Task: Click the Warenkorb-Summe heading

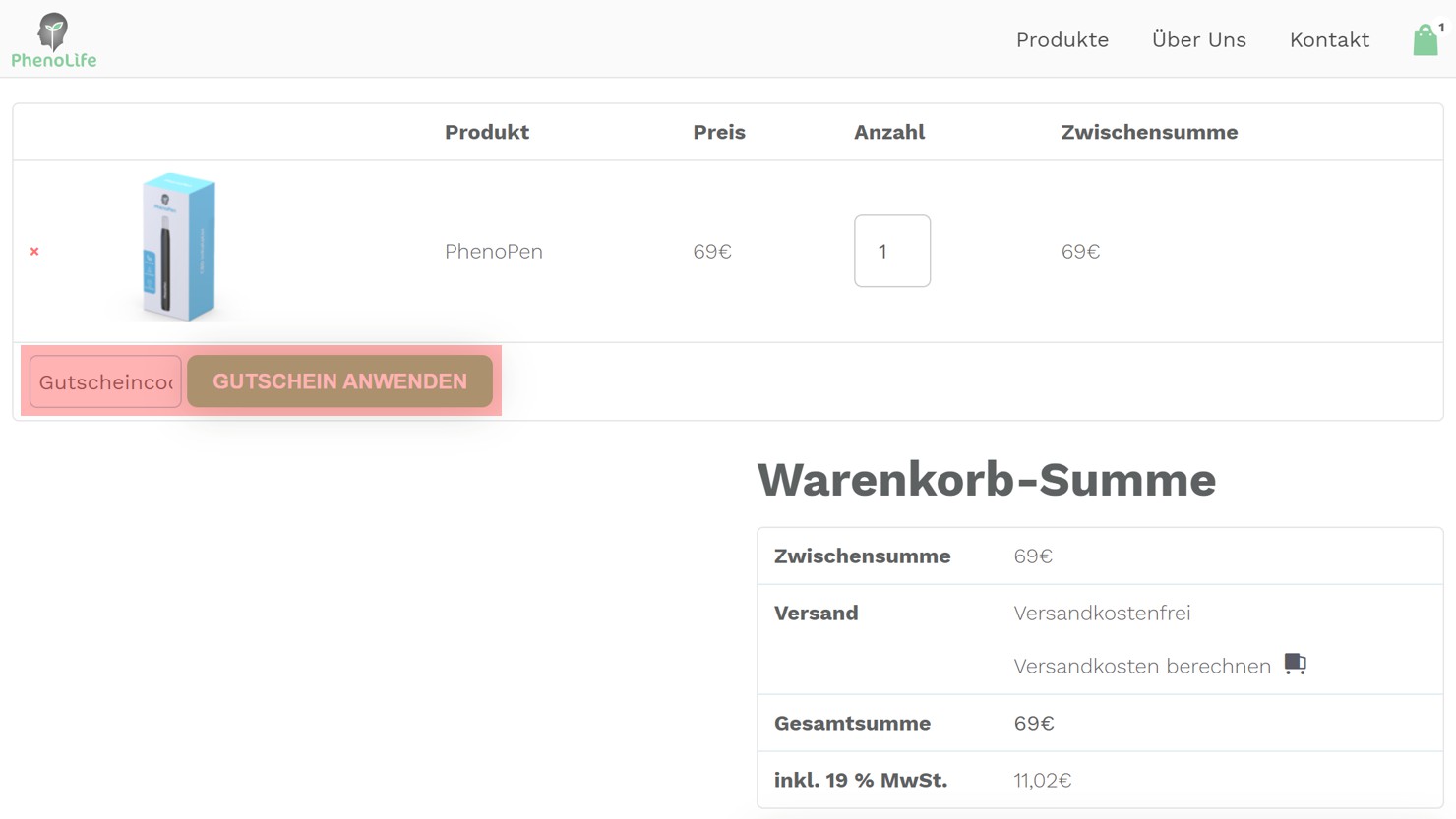Action: (x=986, y=480)
